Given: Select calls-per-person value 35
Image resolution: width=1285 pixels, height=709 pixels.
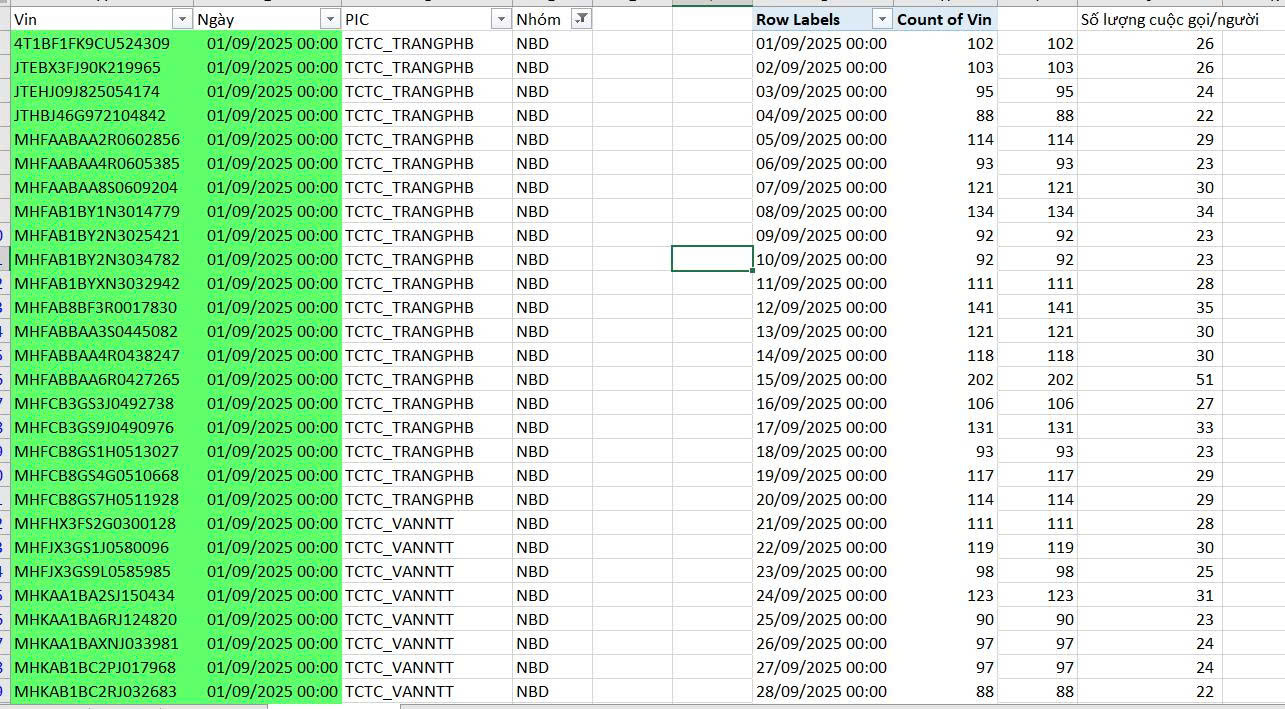Looking at the screenshot, I should click(1149, 307).
